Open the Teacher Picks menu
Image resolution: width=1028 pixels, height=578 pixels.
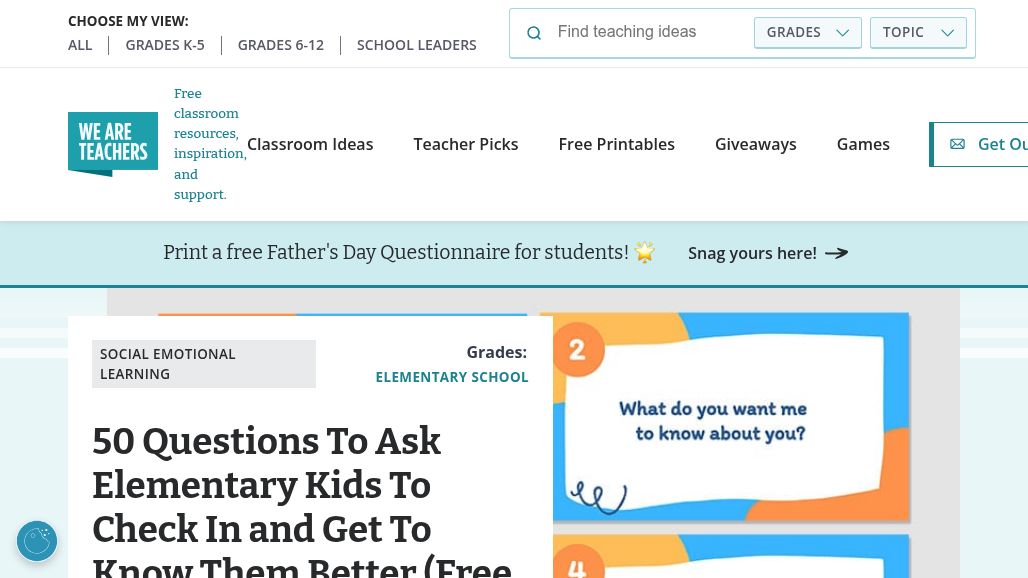(x=465, y=144)
